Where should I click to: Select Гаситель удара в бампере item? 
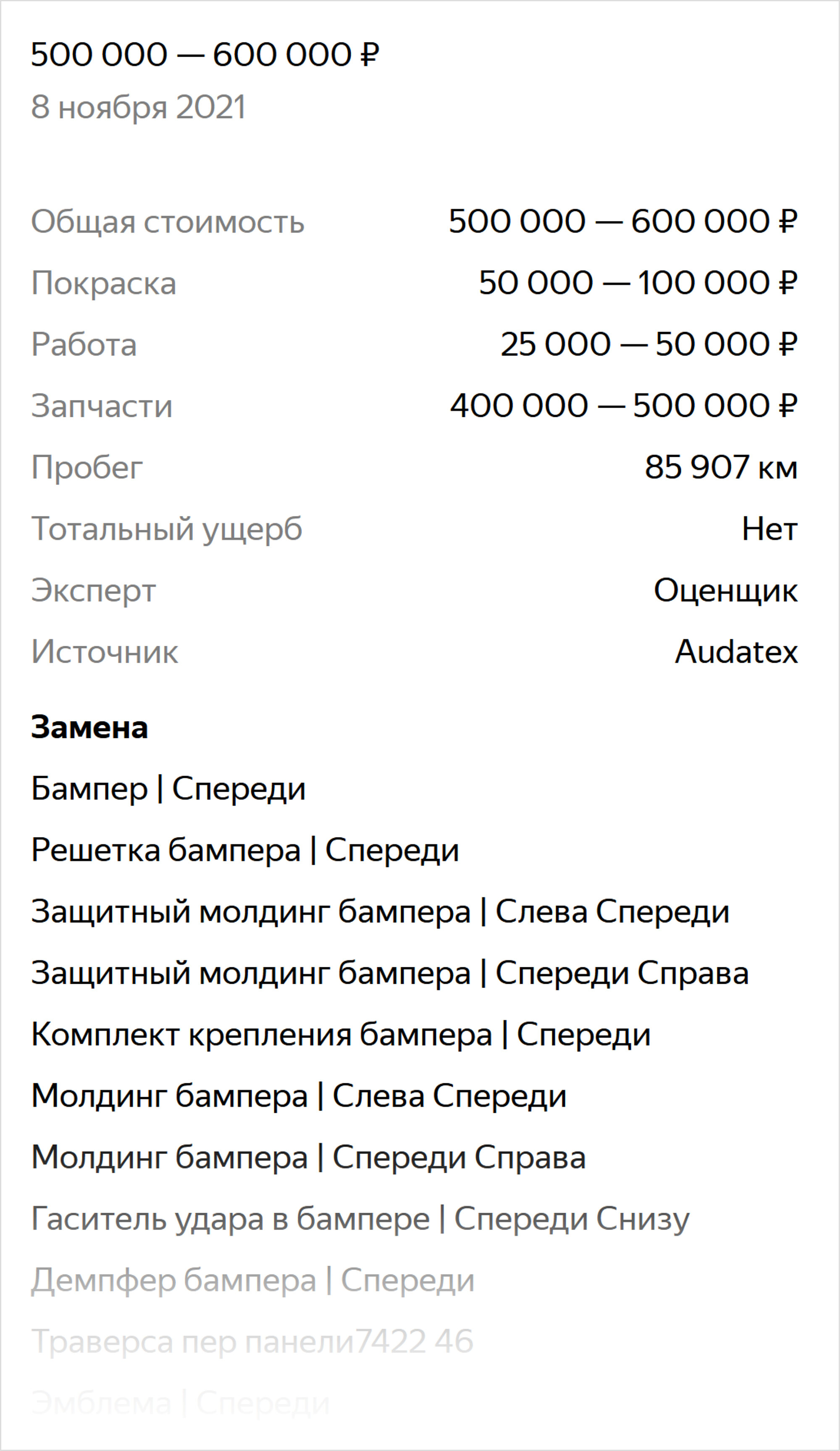click(360, 1219)
